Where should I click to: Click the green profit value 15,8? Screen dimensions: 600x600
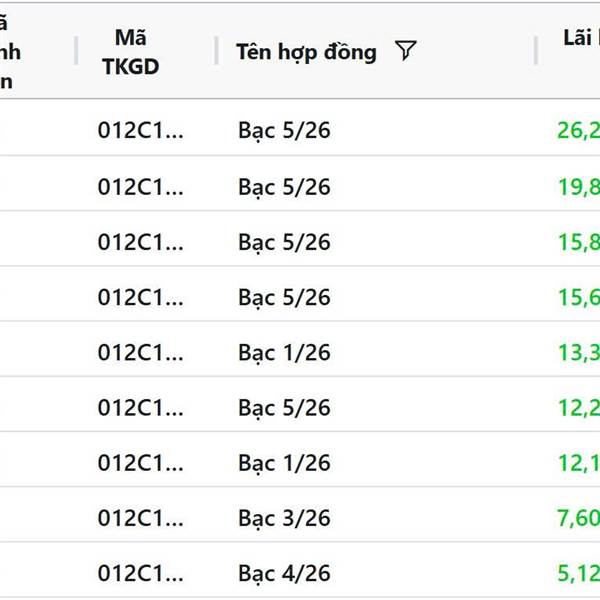578,243
